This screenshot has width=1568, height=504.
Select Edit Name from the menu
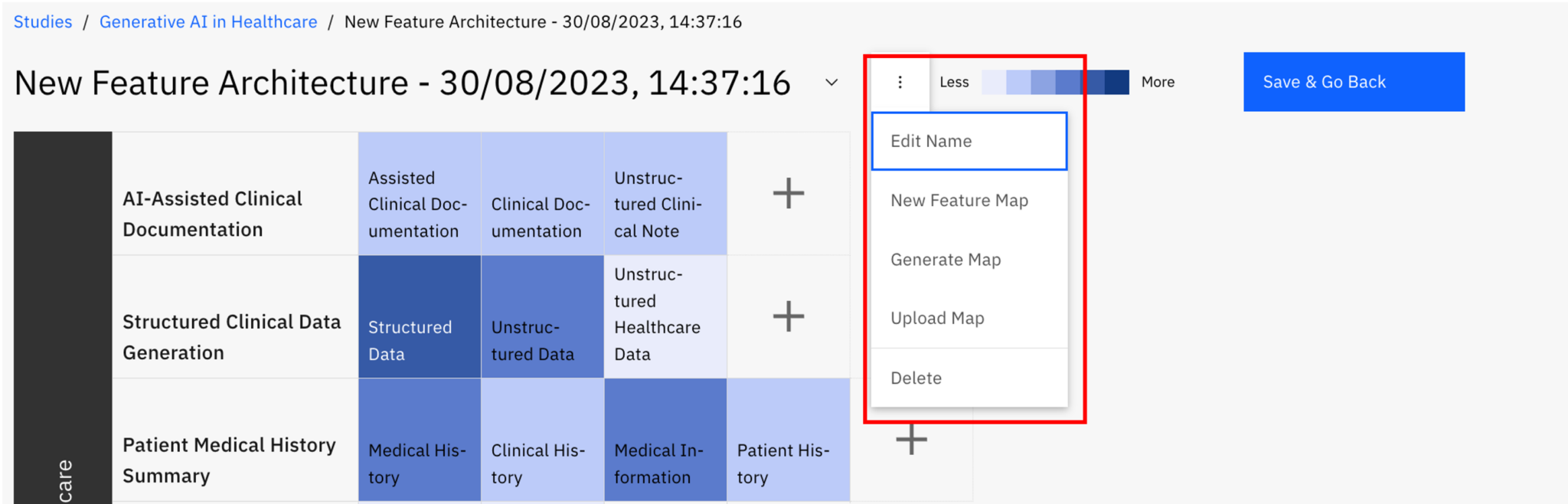969,141
